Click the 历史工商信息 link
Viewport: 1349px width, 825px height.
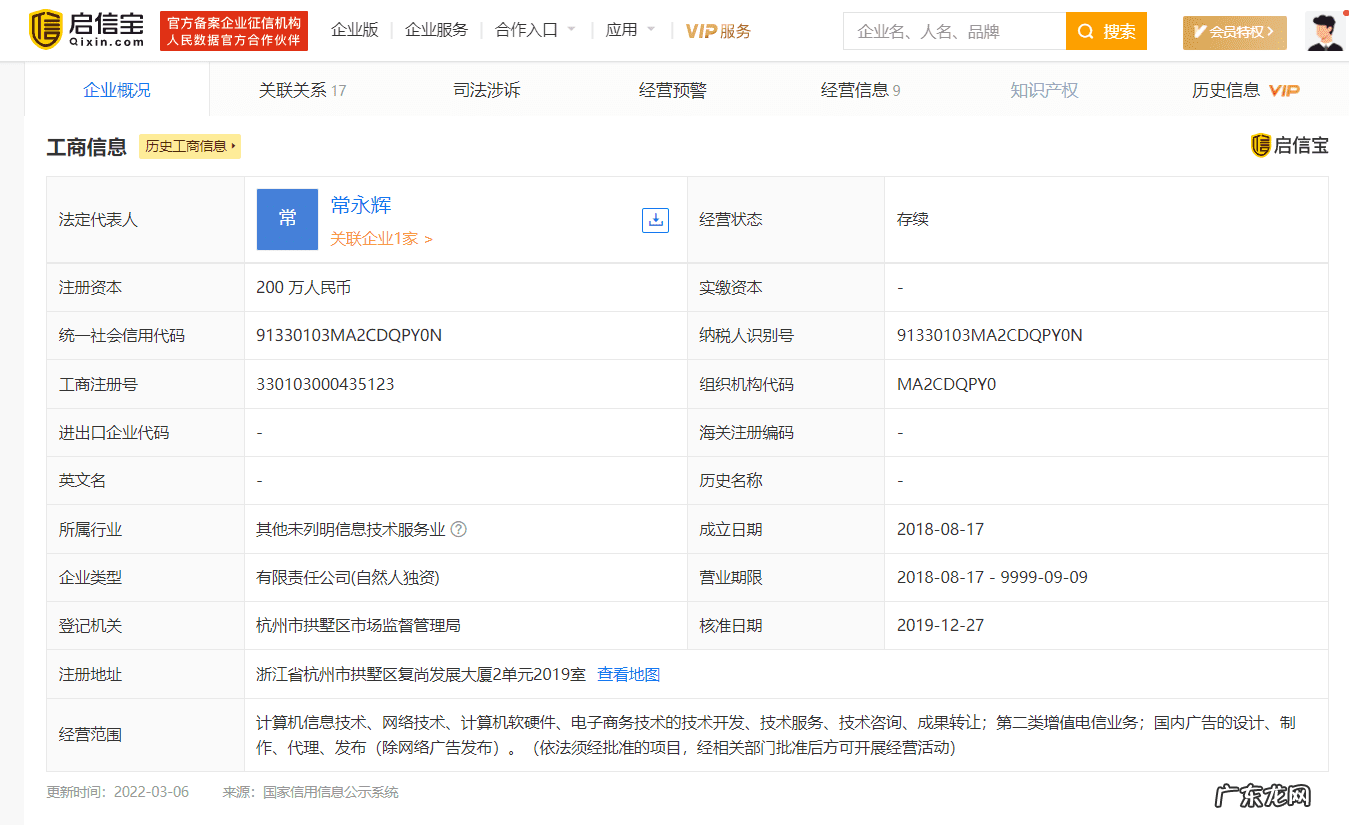point(189,146)
